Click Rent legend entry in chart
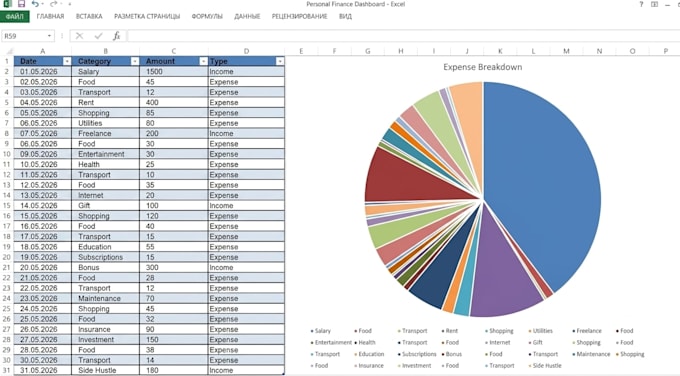This screenshot has height=376, width=680. pyautogui.click(x=450, y=331)
